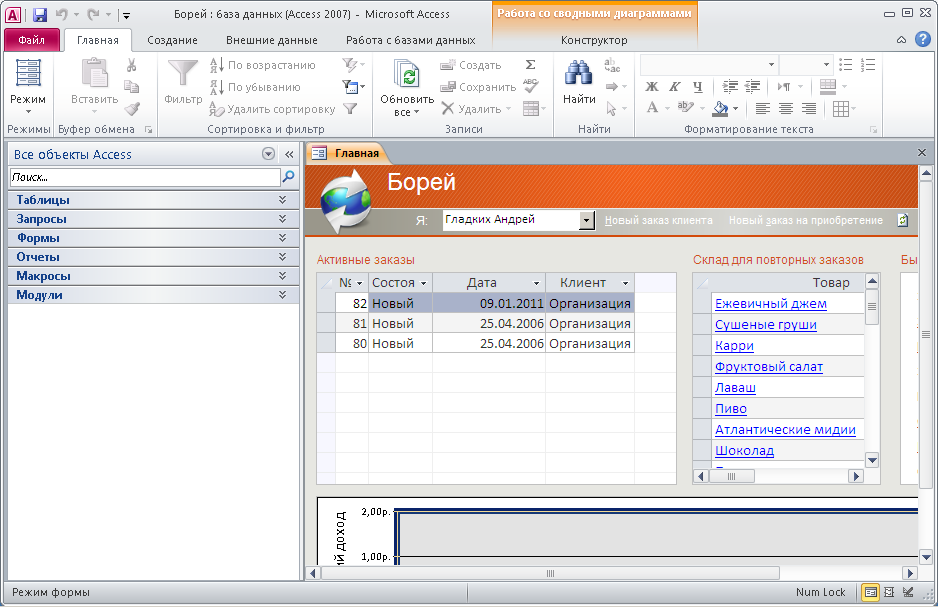Open the Ежевичный джем product link
The image size is (938, 607).
pos(770,304)
